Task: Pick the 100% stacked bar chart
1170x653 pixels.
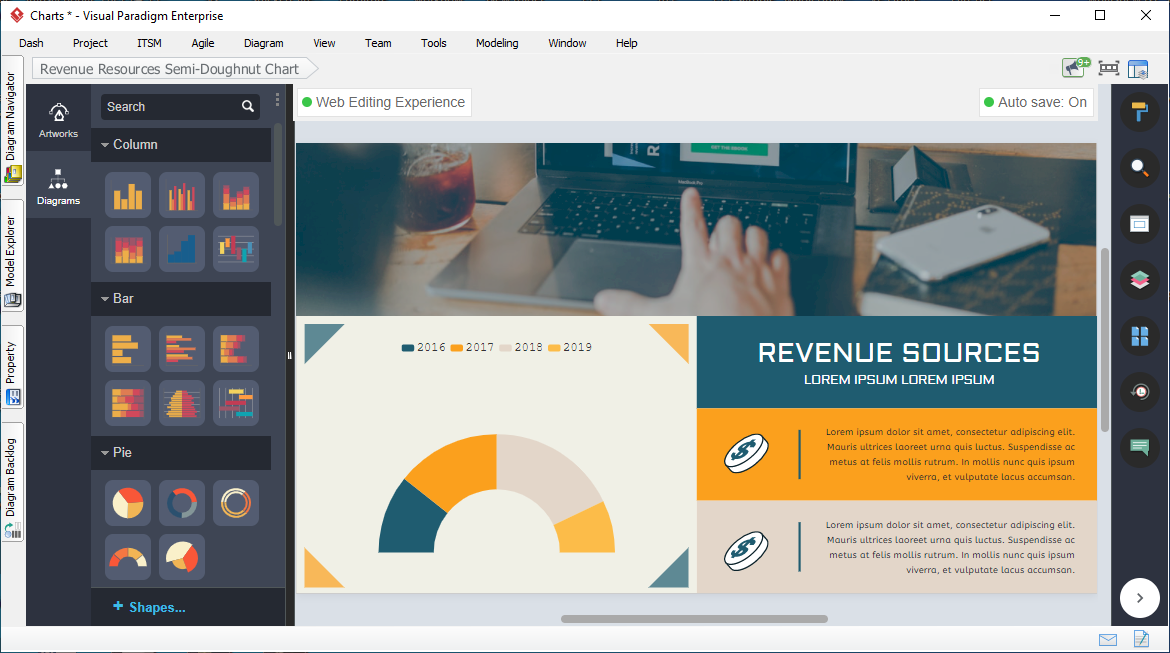Action: click(x=128, y=403)
